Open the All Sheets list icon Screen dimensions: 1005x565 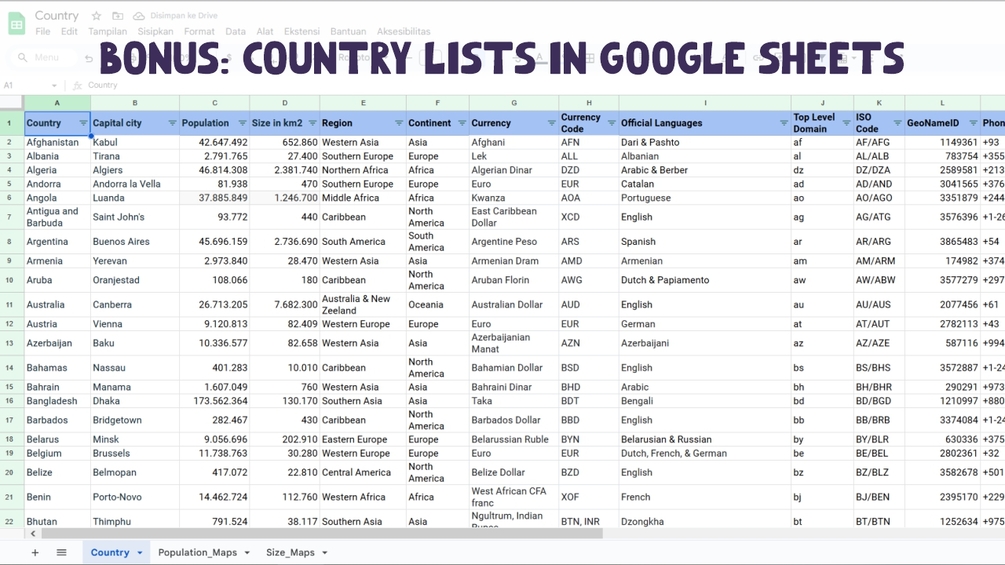pos(62,552)
